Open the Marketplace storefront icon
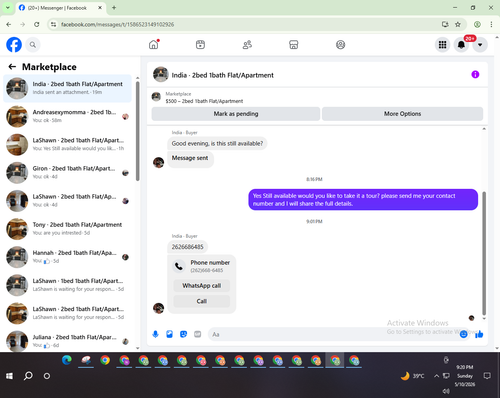 [x=294, y=45]
